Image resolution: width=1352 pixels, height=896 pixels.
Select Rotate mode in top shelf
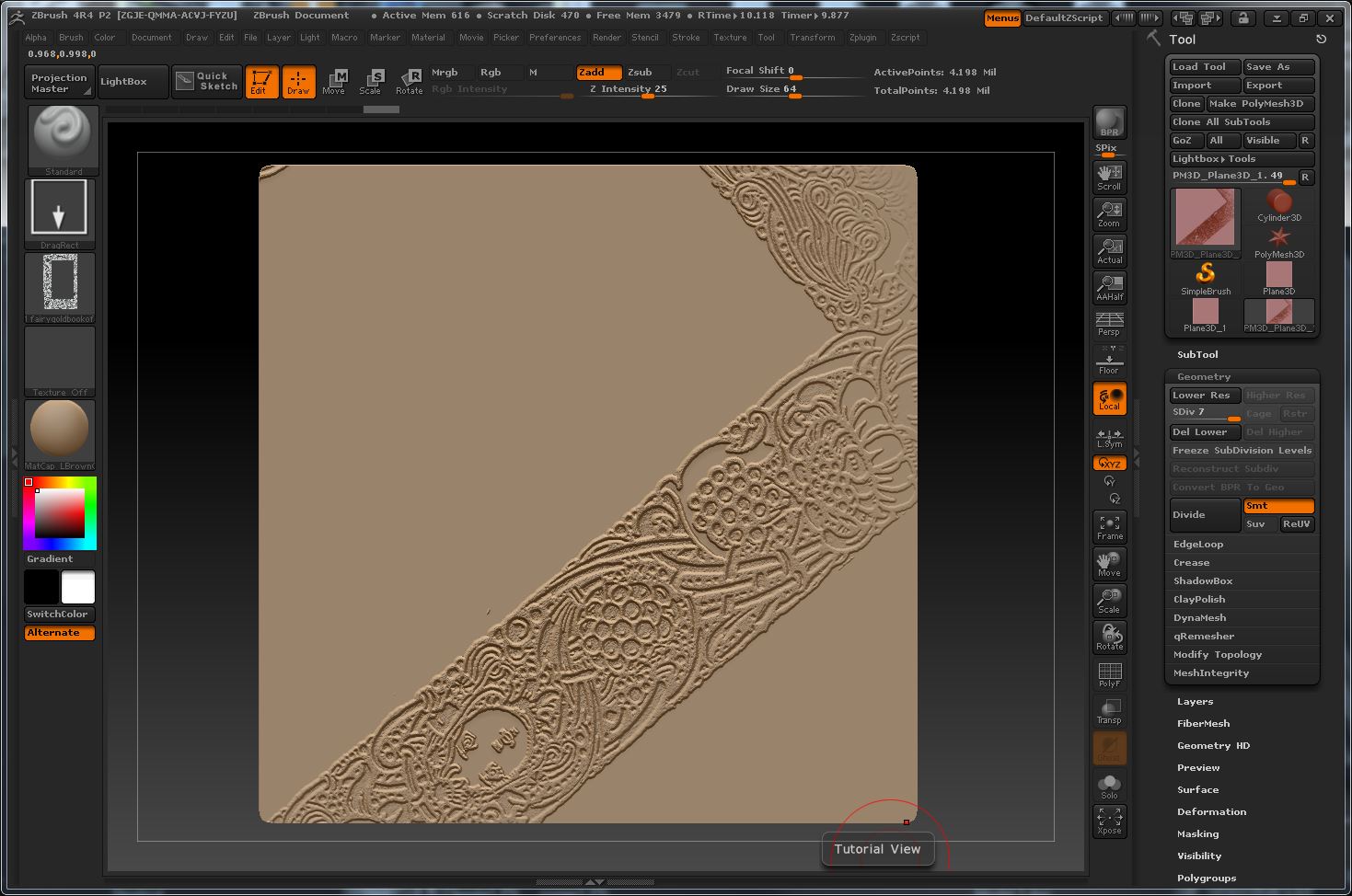click(409, 81)
